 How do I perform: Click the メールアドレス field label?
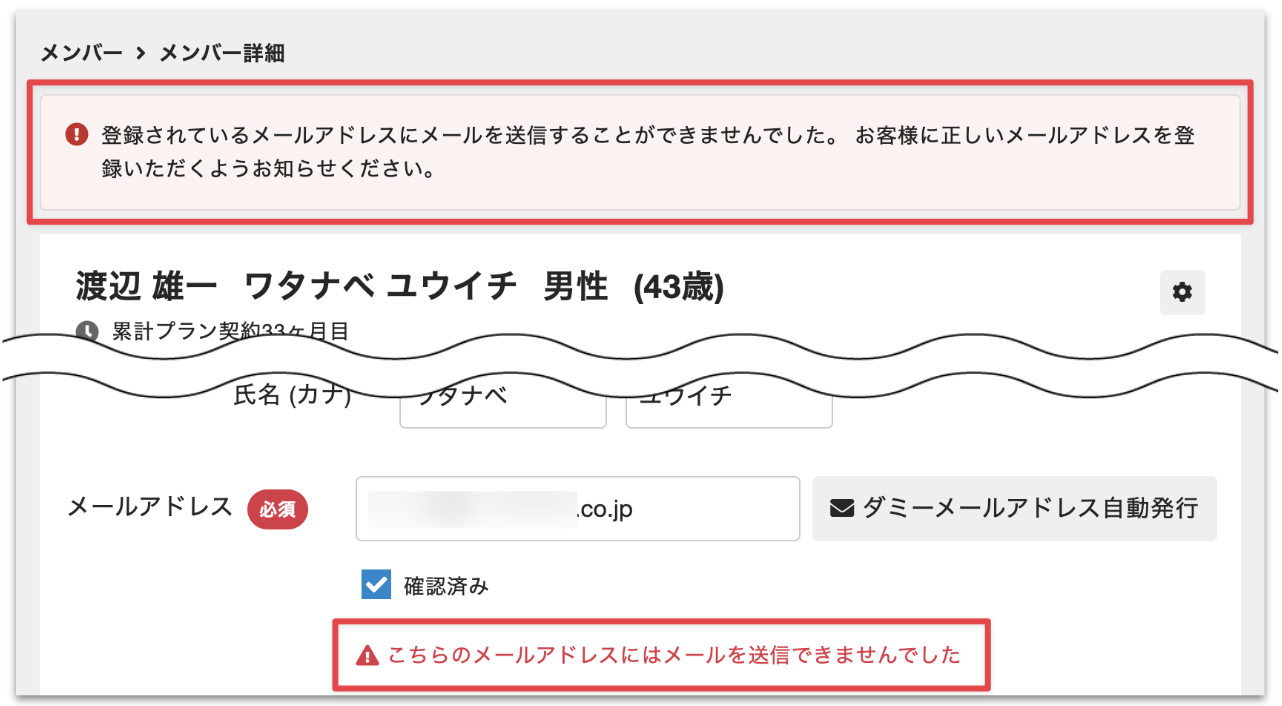[150, 508]
